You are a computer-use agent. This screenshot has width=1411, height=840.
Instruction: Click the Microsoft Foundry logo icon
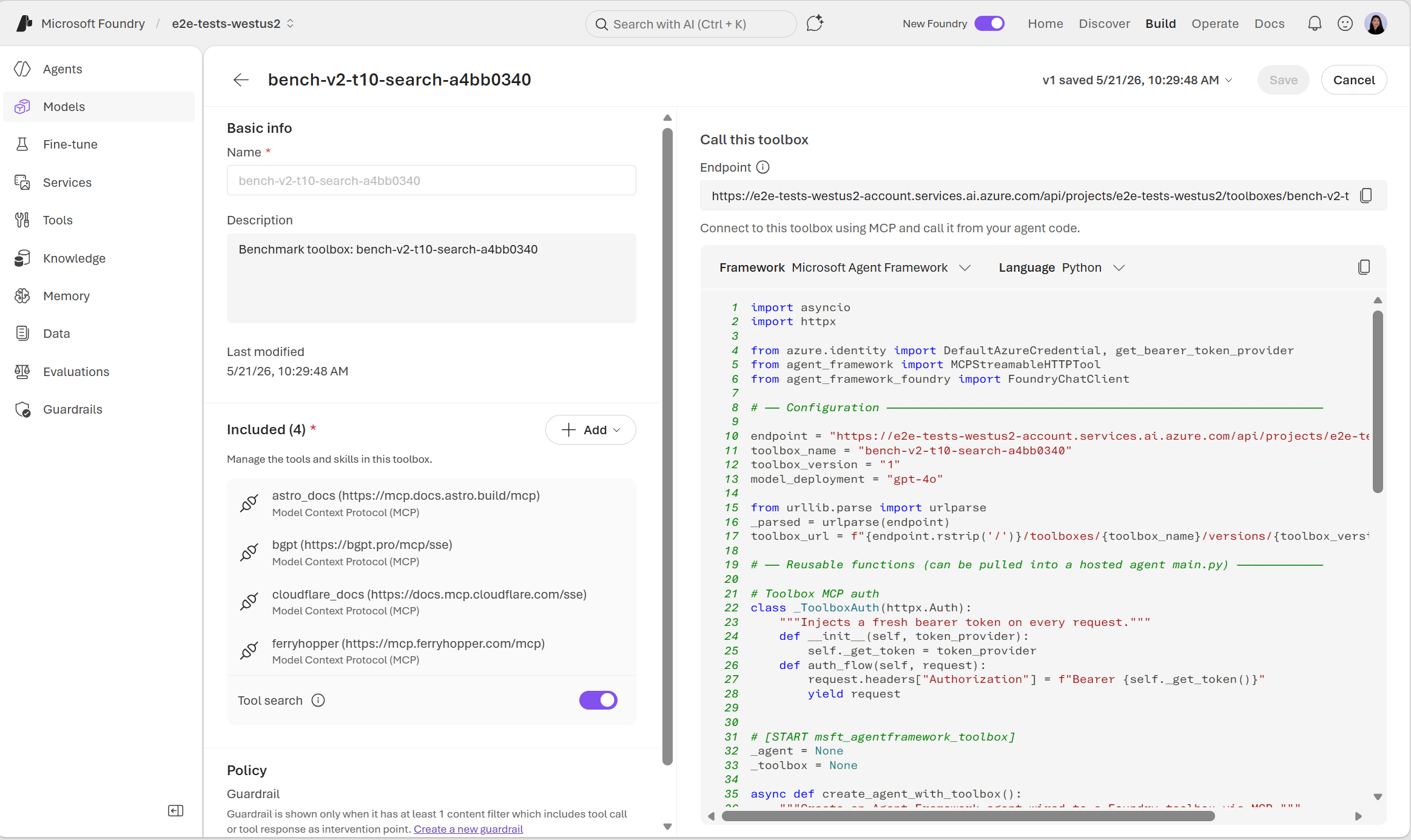point(24,24)
